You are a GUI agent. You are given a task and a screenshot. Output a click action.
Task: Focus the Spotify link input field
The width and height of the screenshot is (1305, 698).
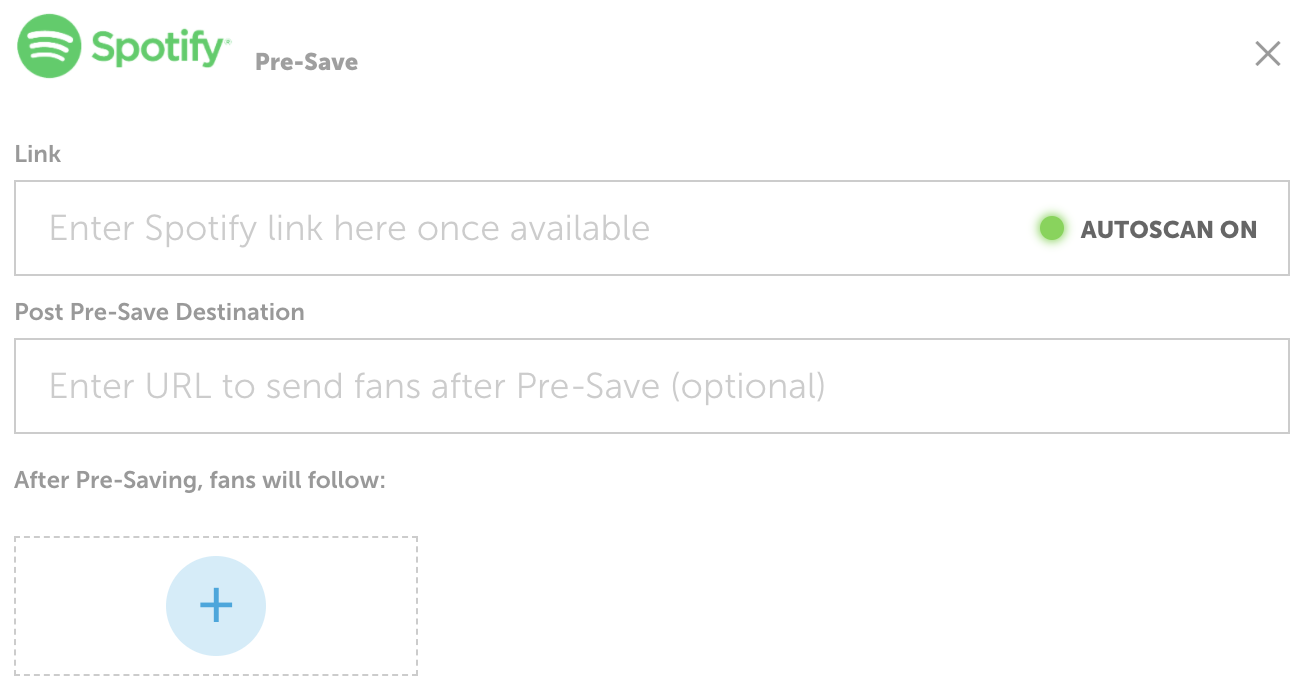click(x=652, y=228)
